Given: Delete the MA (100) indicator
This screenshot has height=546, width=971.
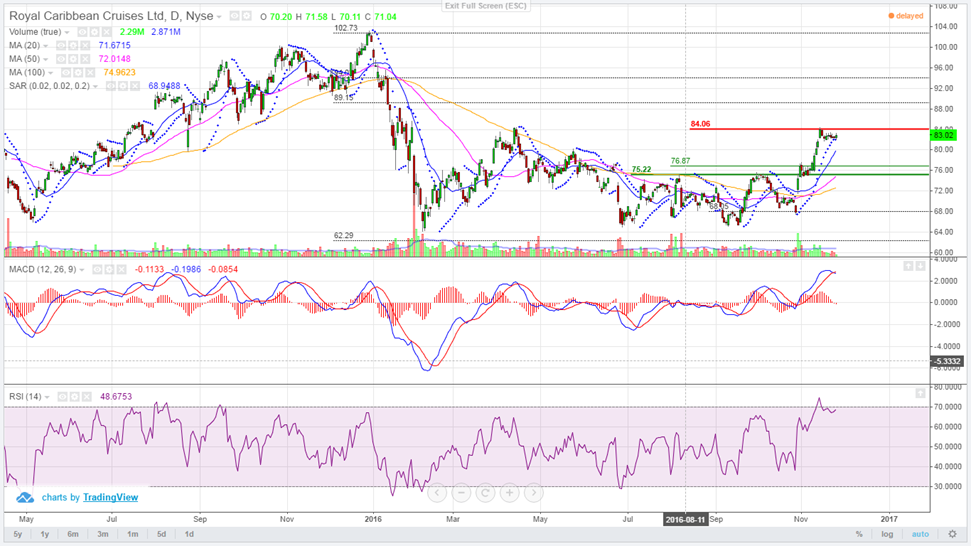Looking at the screenshot, I should pos(90,72).
